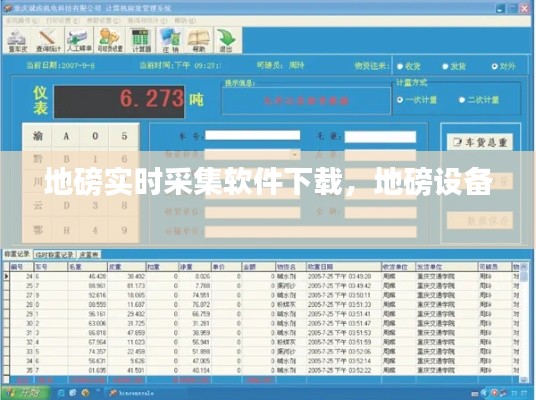The image size is (536, 400).
Task: Launch the 计算器 calculator icon
Action: click(x=141, y=41)
